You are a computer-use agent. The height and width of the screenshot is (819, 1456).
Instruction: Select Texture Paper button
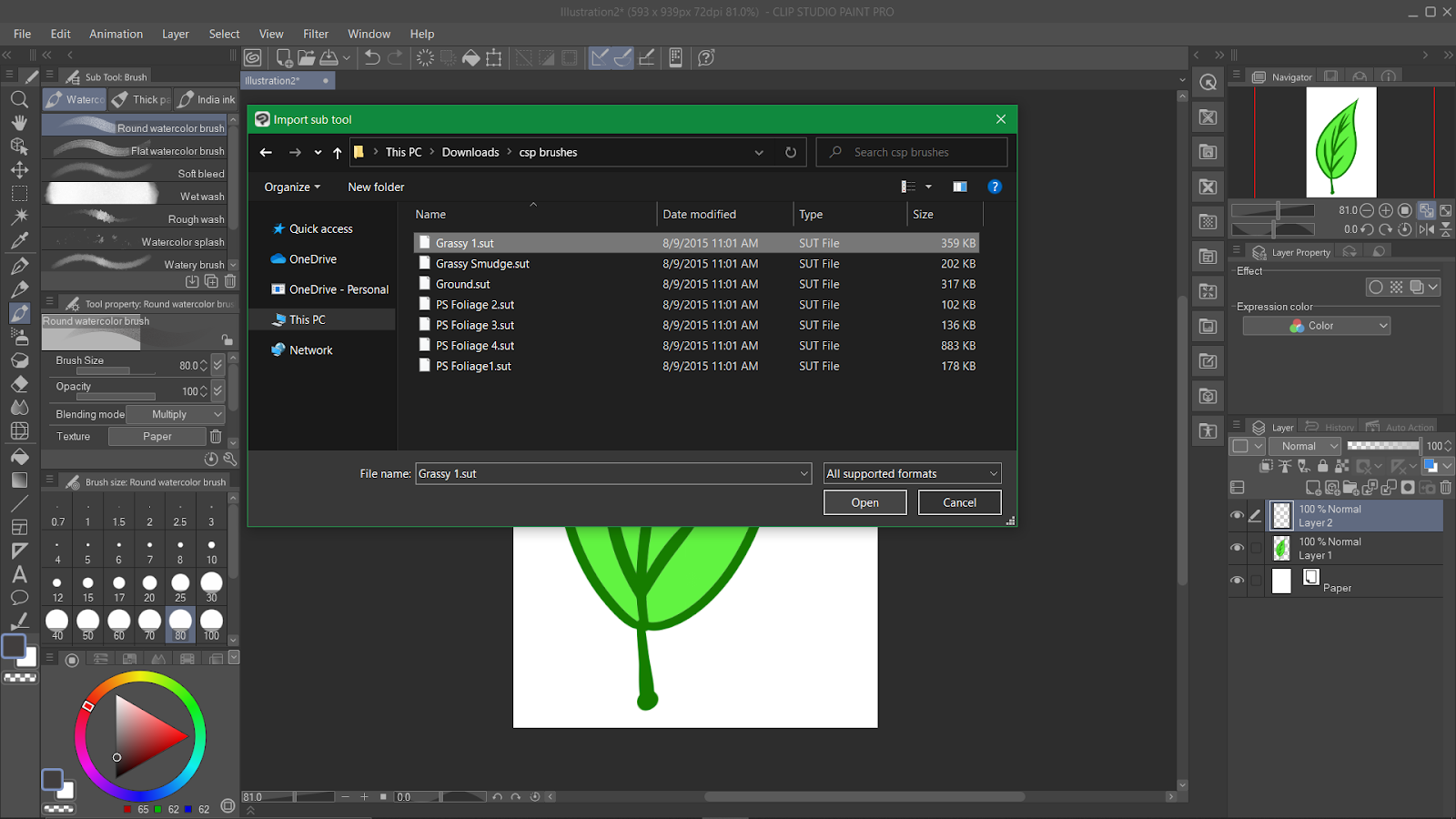click(157, 437)
